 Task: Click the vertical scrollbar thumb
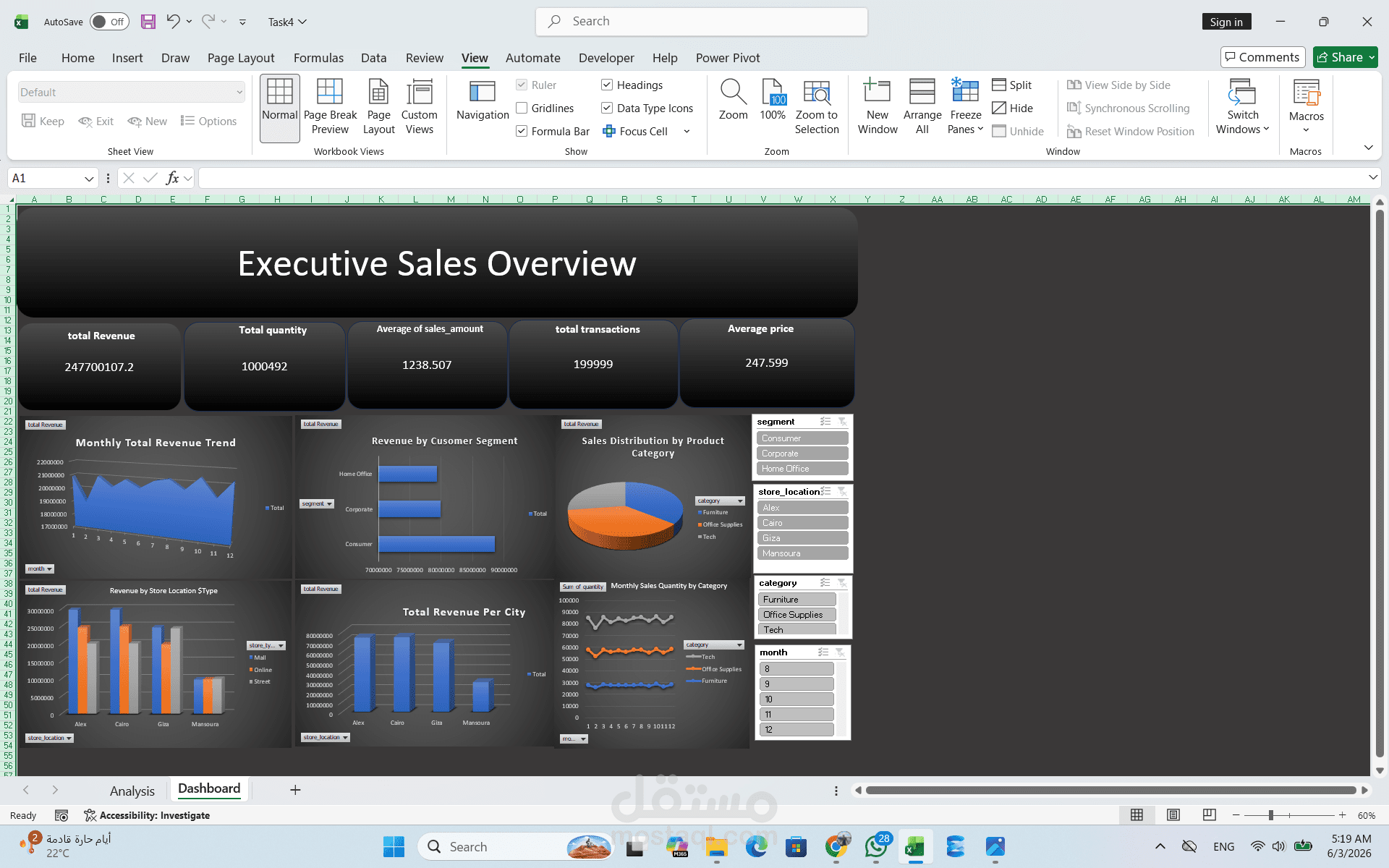pos(1380,482)
